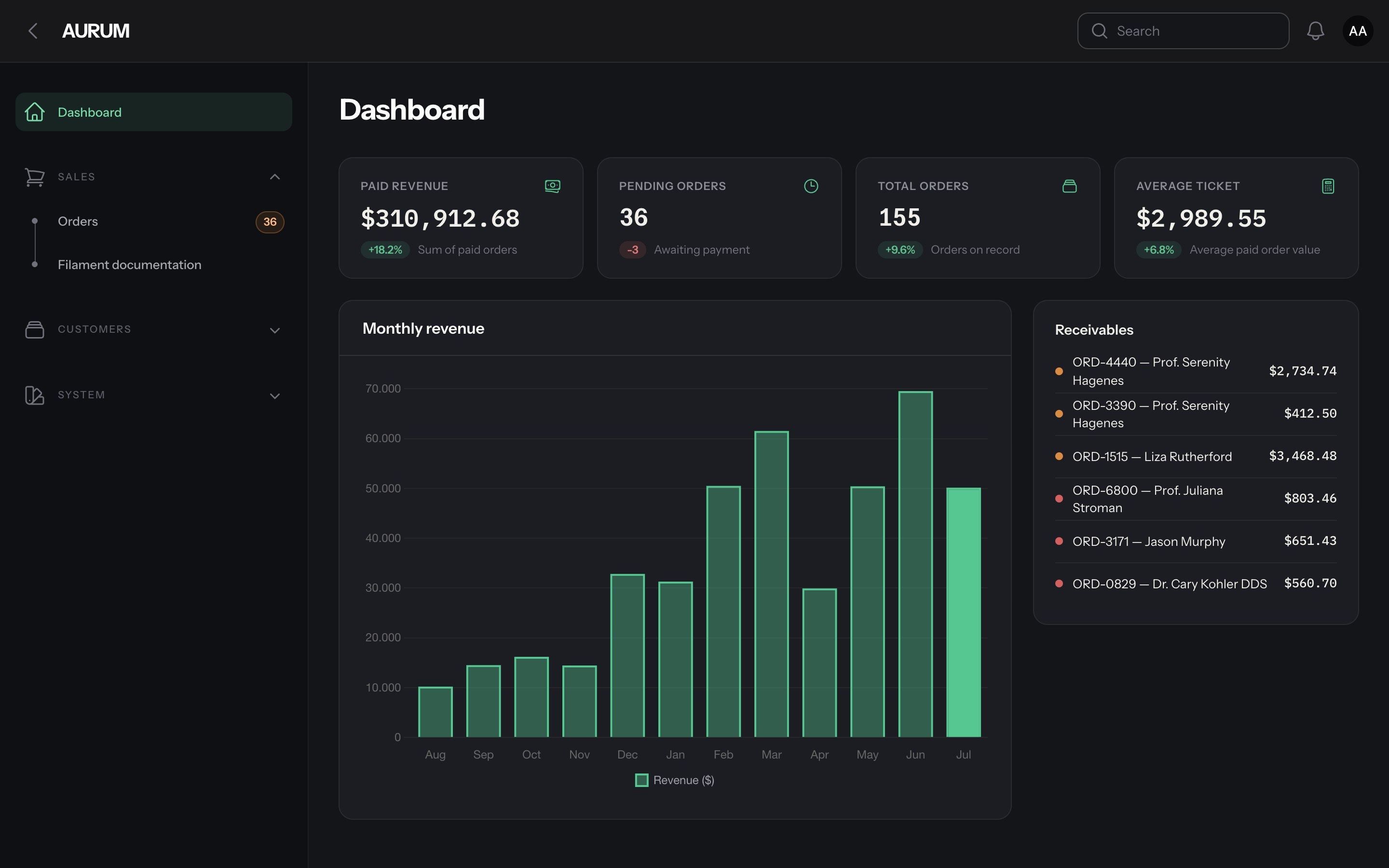The width and height of the screenshot is (1389, 868).
Task: Open receivable ORD-3171 — Jason Murphy
Action: [x=1196, y=542]
